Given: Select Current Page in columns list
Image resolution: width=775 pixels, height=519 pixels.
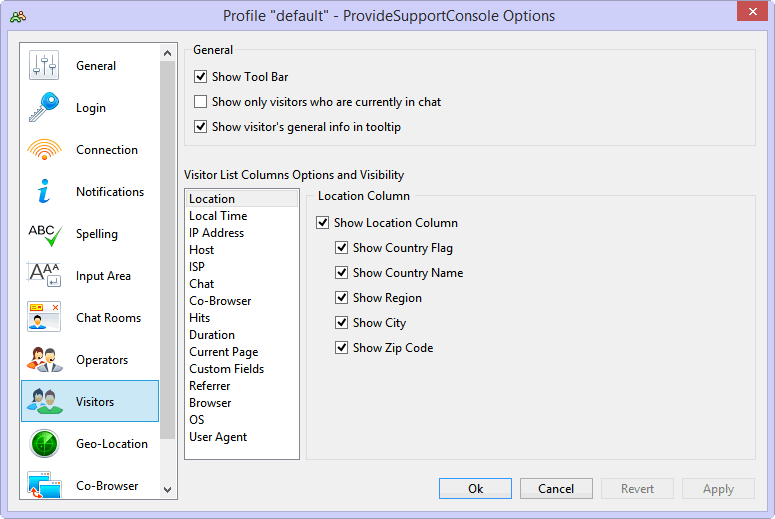Looking at the screenshot, I should (242, 352).
